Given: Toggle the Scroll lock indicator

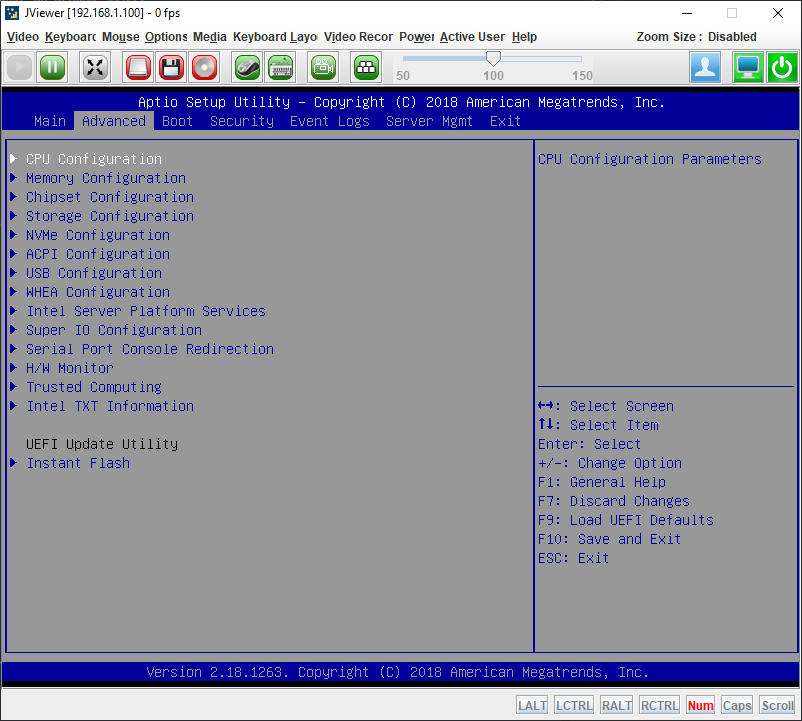Looking at the screenshot, I should click(x=777, y=705).
